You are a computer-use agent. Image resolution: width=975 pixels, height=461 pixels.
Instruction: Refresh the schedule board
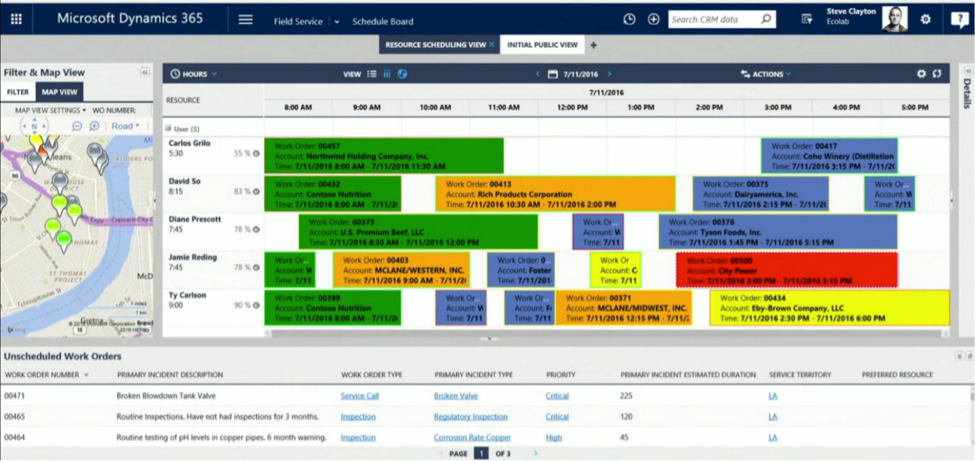pos(937,74)
